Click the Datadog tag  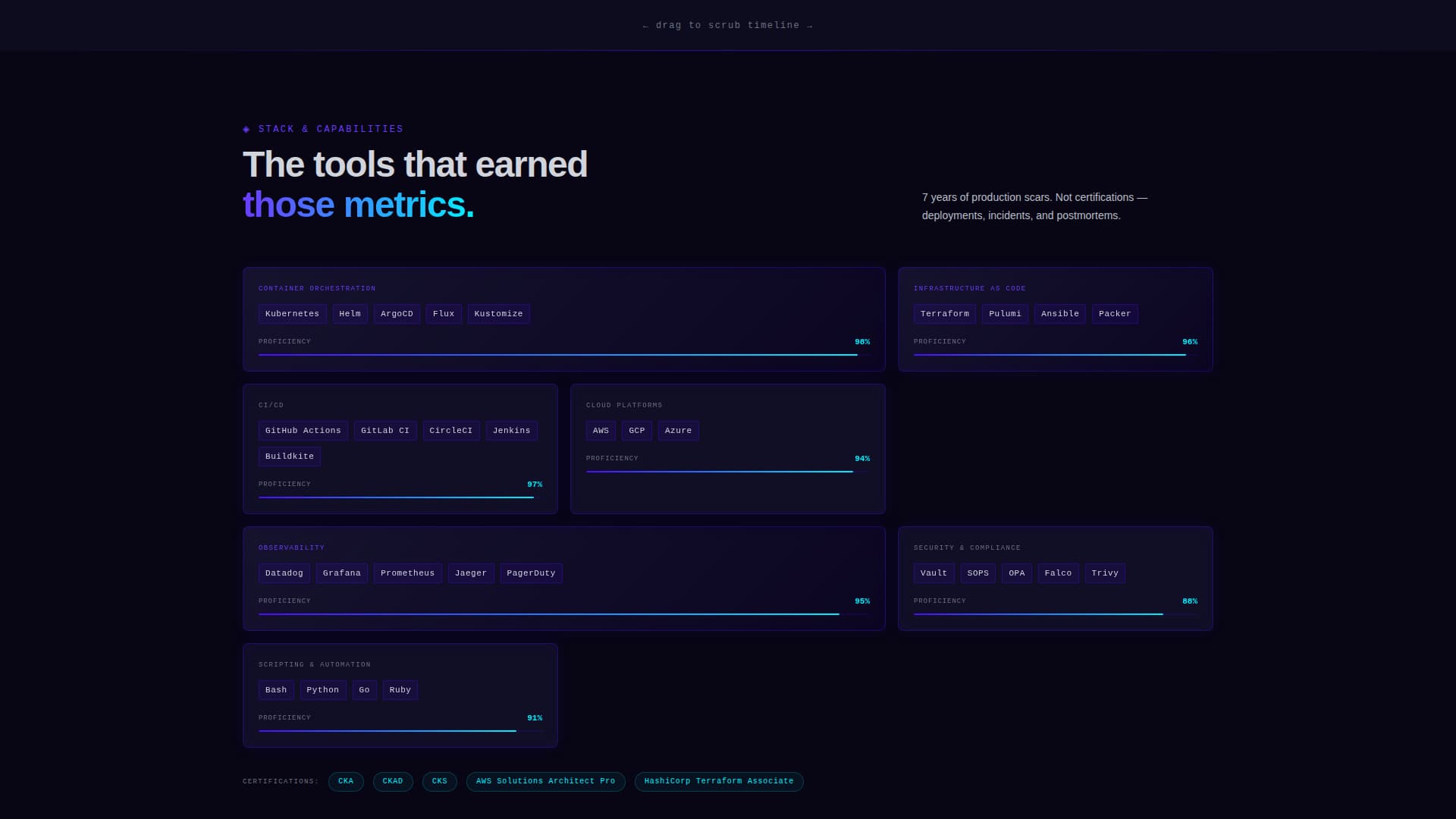pos(284,573)
